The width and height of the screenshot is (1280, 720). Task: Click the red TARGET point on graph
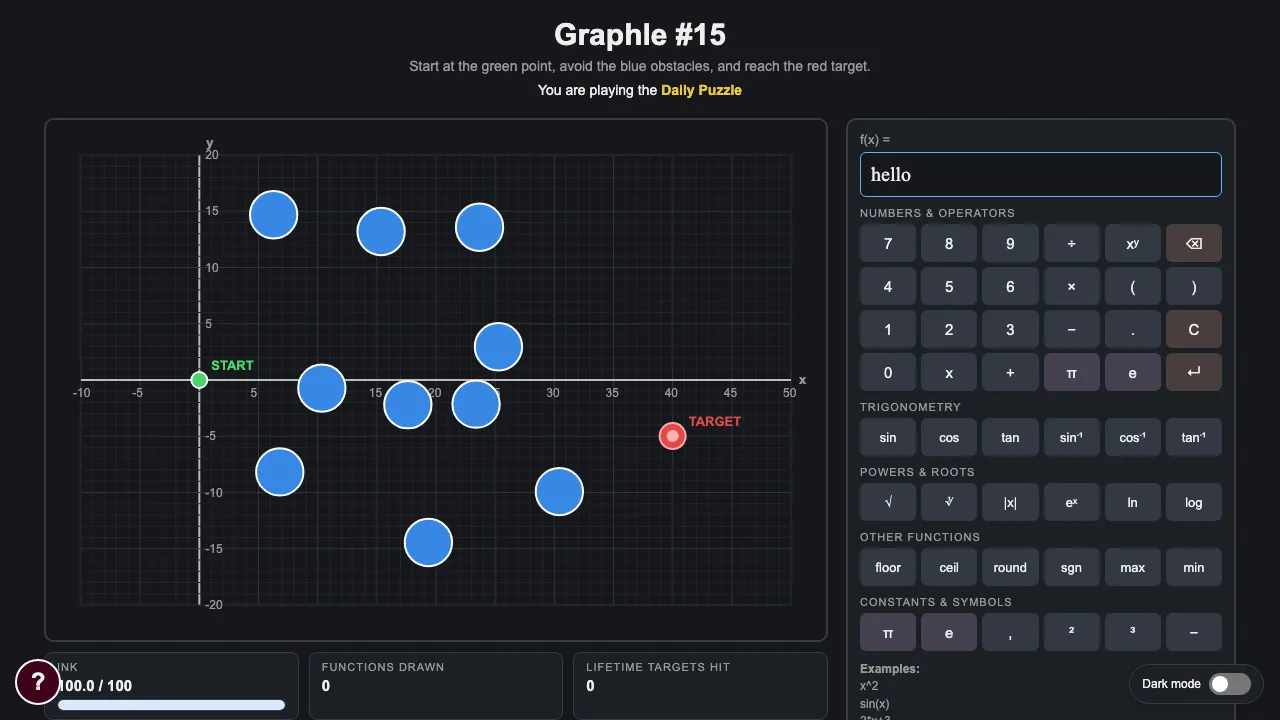673,436
